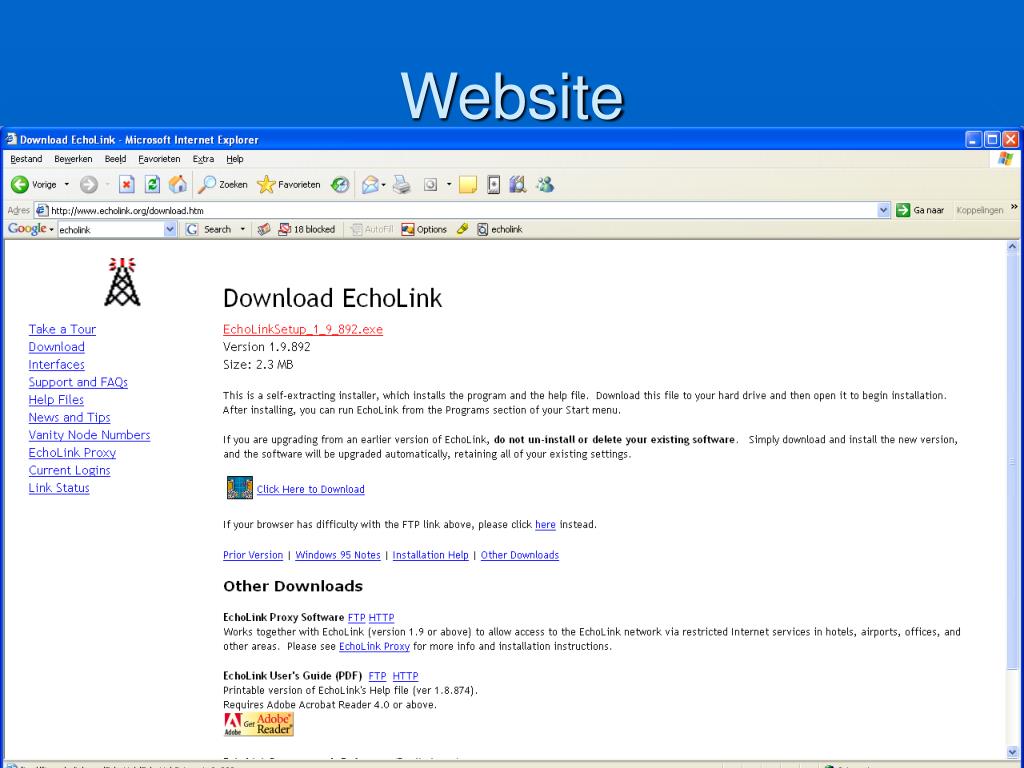1024x768 pixels.
Task: Click the green forward arrow button
Action: (x=89, y=185)
